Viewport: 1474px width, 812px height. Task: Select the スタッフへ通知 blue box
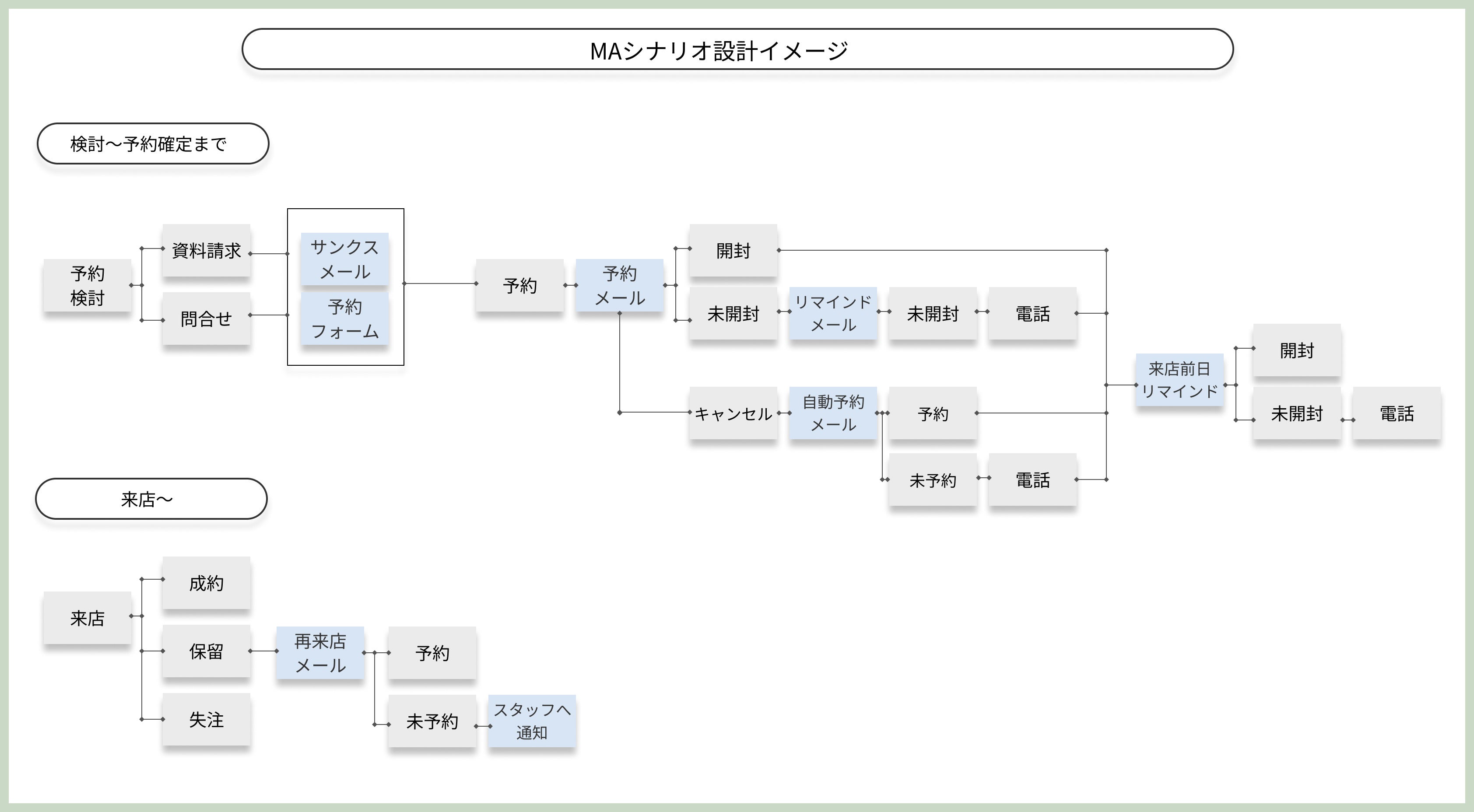pos(532,721)
